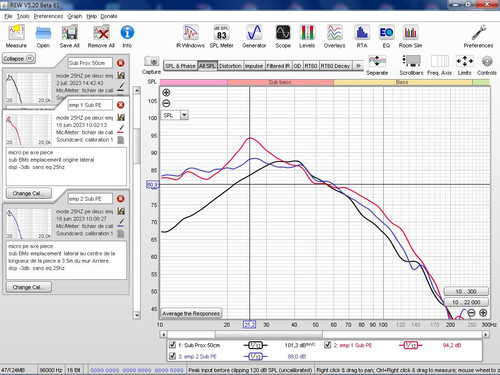Show more graph tabs with chevron
This screenshot has height=375, width=500.
(358, 66)
